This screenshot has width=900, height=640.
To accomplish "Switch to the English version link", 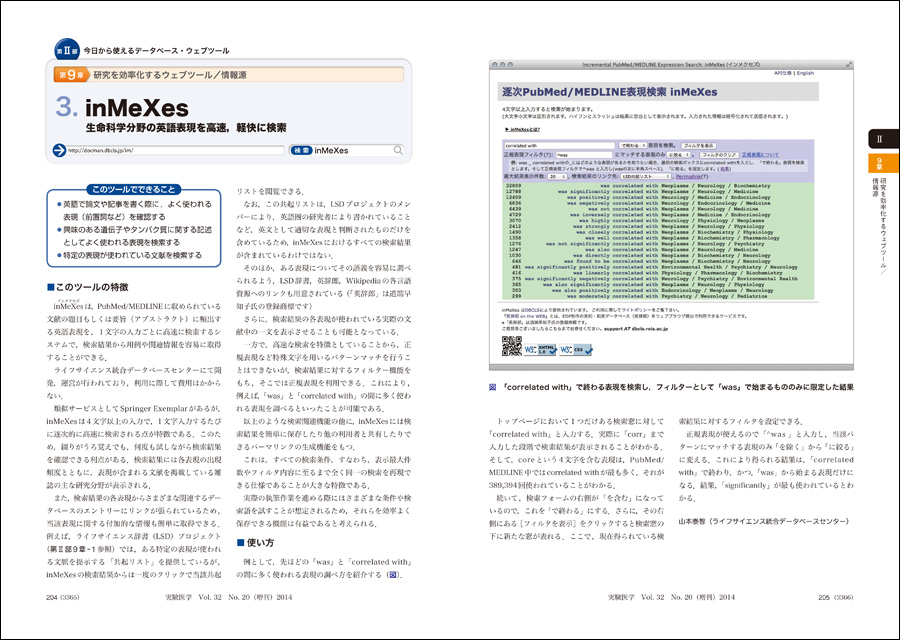I will [x=805, y=73].
